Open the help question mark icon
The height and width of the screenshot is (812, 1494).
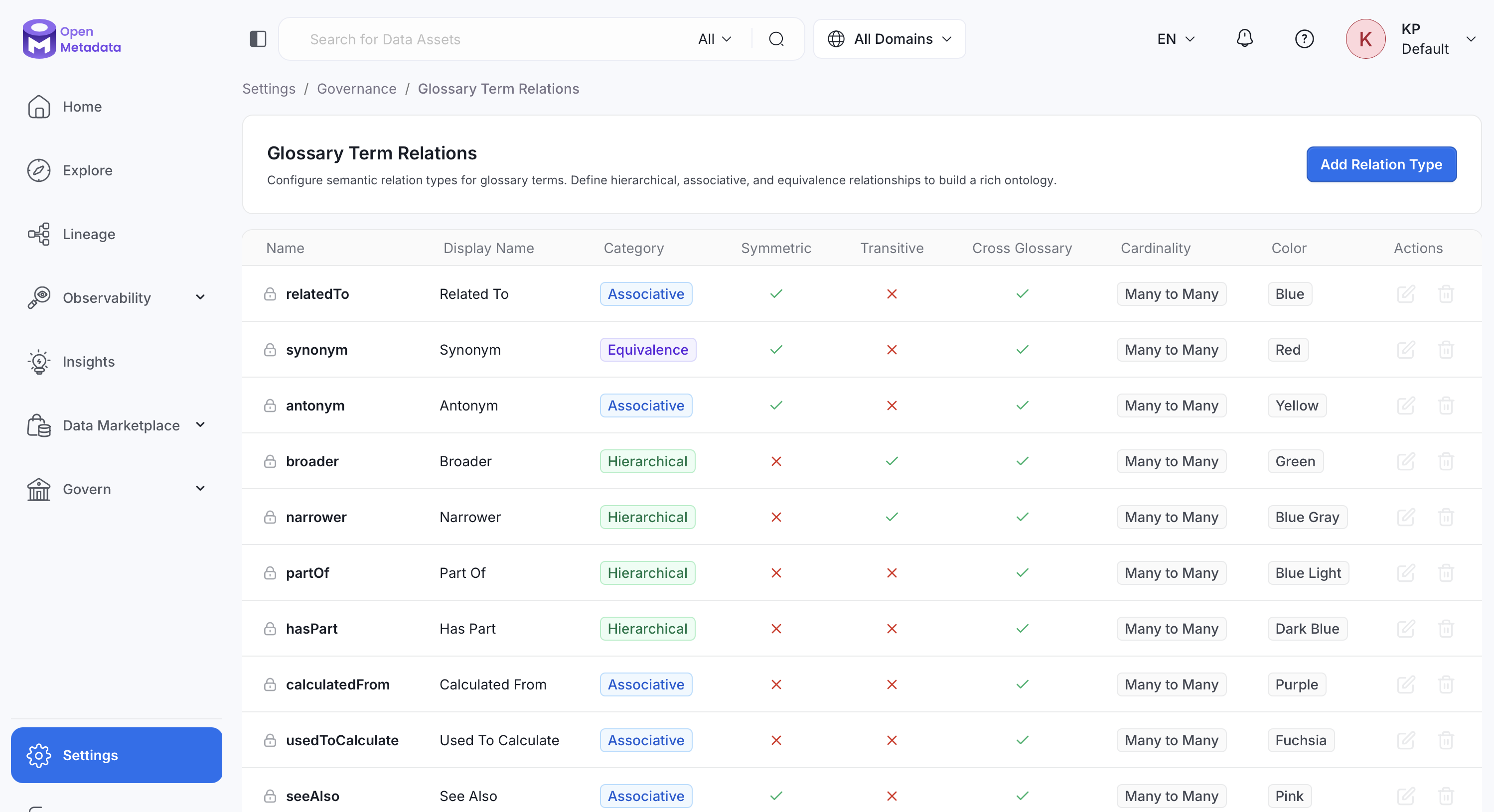(1304, 39)
